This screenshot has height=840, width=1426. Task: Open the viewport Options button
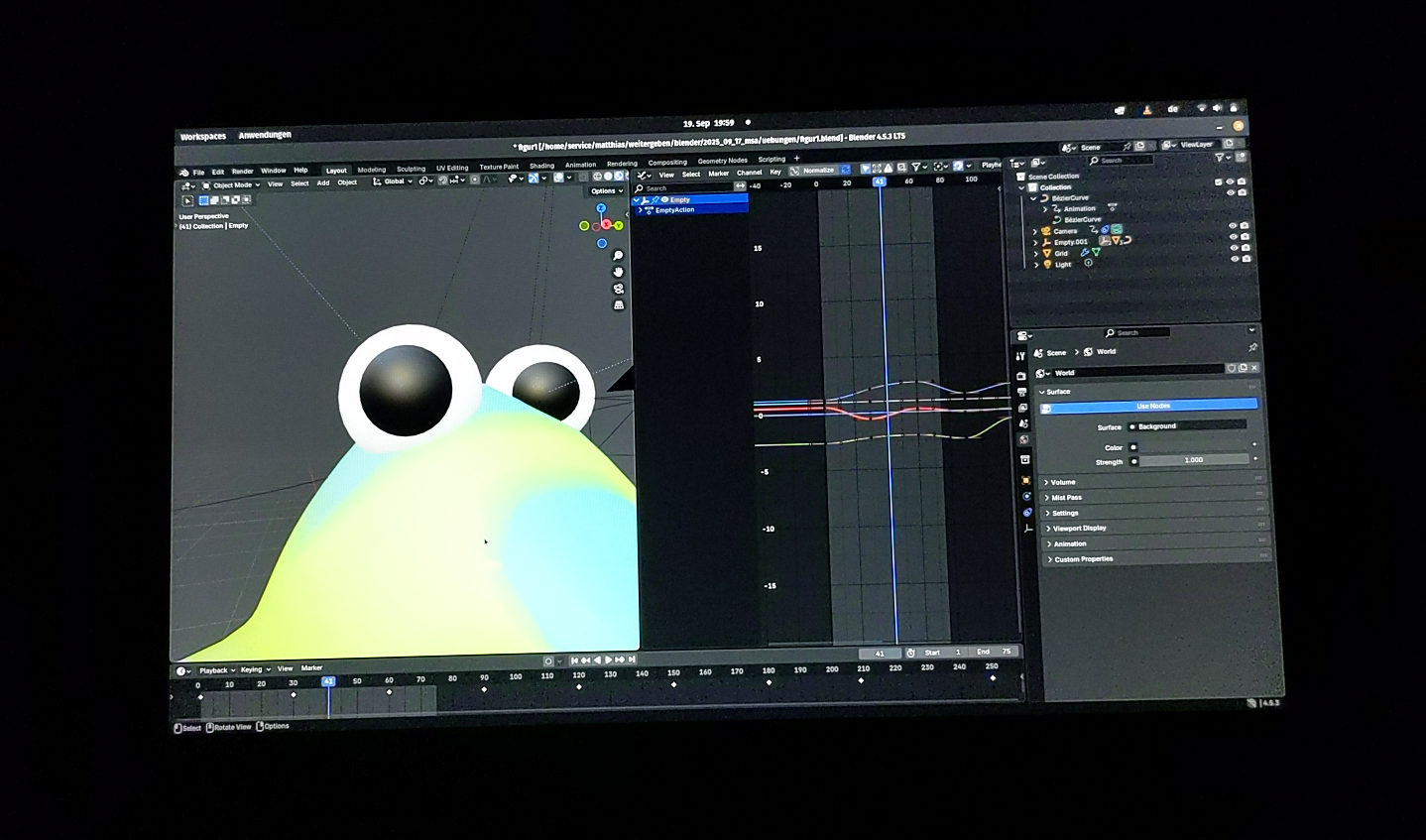click(x=606, y=190)
